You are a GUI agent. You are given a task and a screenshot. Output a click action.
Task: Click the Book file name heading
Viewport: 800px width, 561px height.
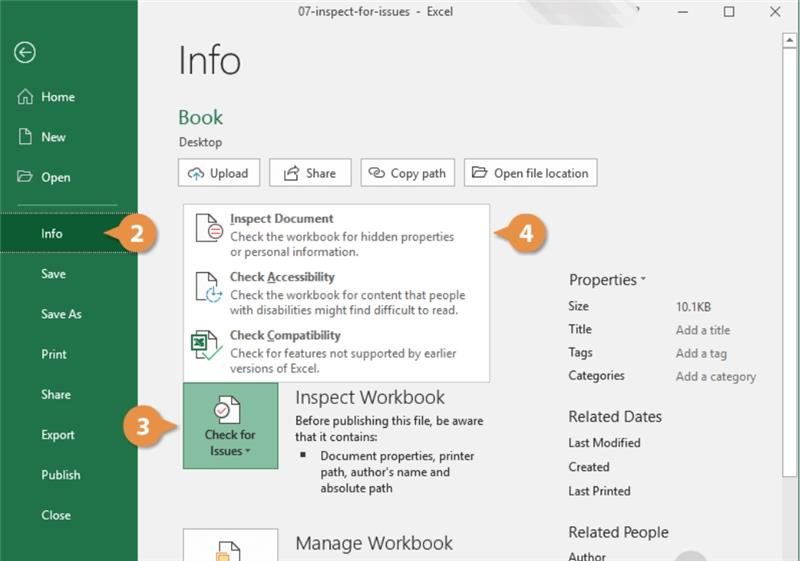tap(201, 117)
